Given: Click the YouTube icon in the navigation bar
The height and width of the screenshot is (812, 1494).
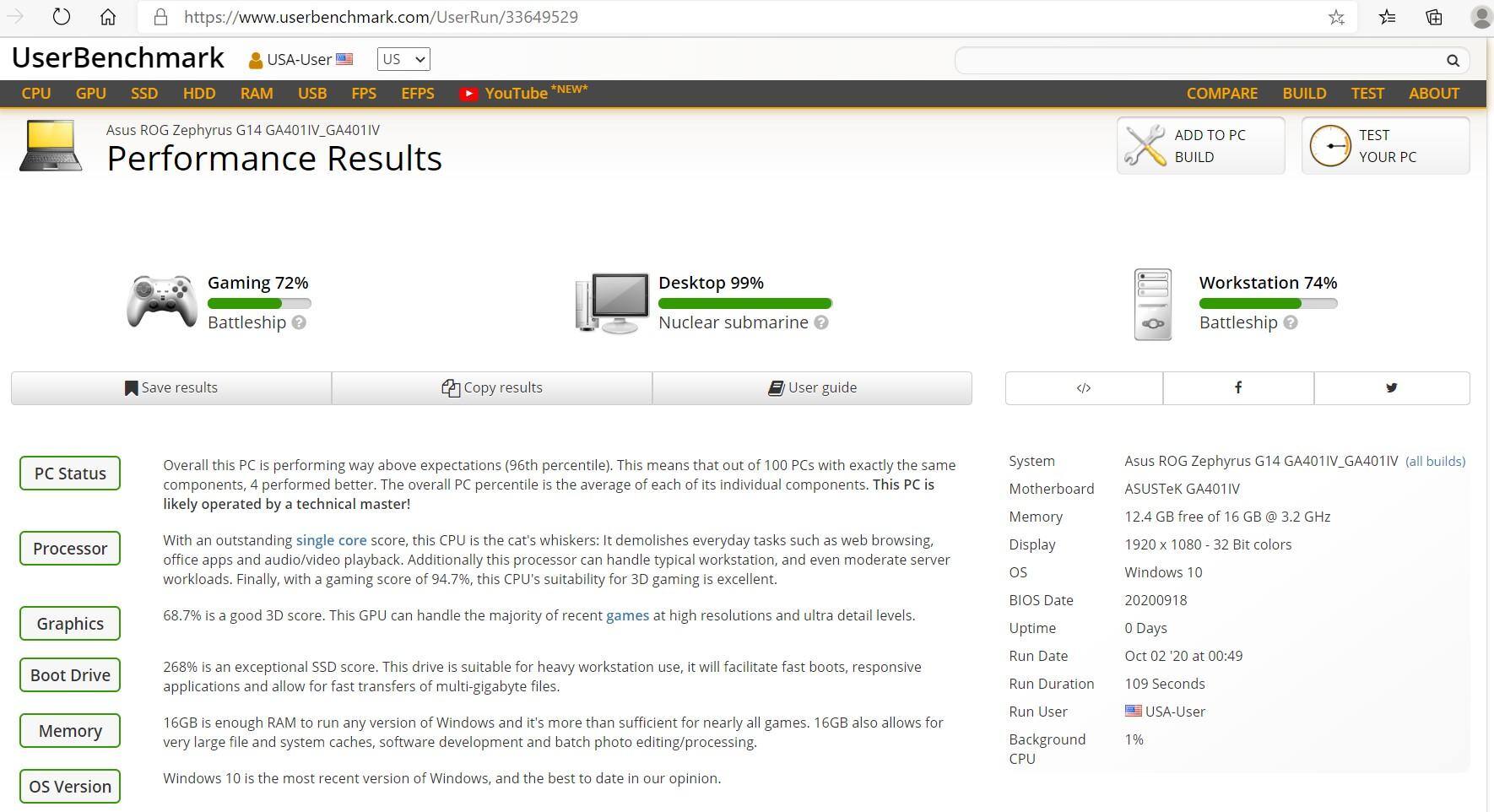Looking at the screenshot, I should [x=469, y=94].
